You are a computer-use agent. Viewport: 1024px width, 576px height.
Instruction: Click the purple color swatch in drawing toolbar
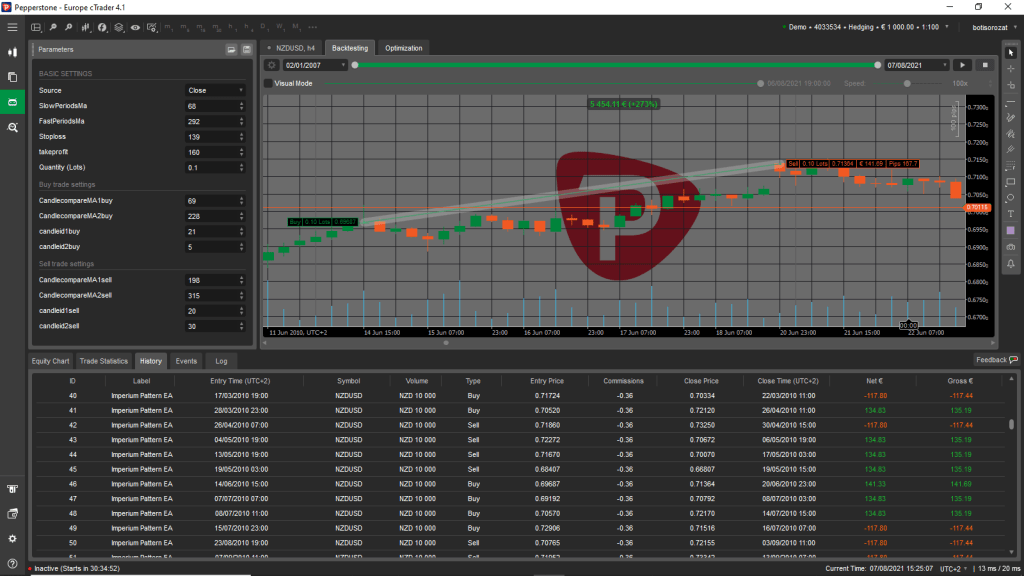1011,230
